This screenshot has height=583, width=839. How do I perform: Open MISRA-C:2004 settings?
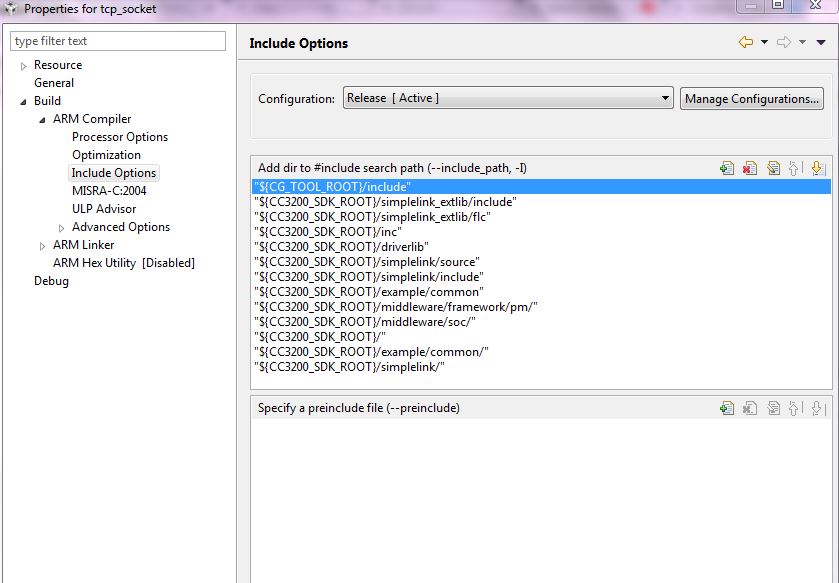click(109, 191)
